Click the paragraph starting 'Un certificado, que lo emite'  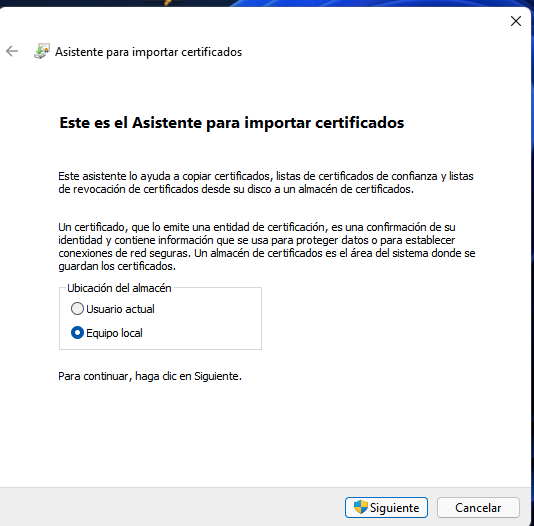(267, 246)
